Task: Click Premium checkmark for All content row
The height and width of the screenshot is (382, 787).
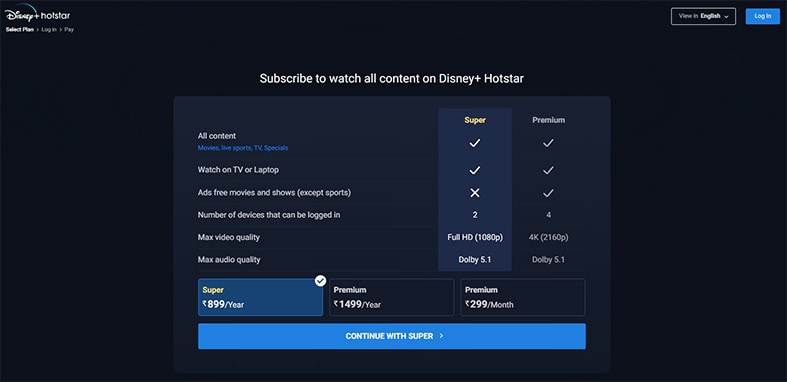Action: coord(549,143)
